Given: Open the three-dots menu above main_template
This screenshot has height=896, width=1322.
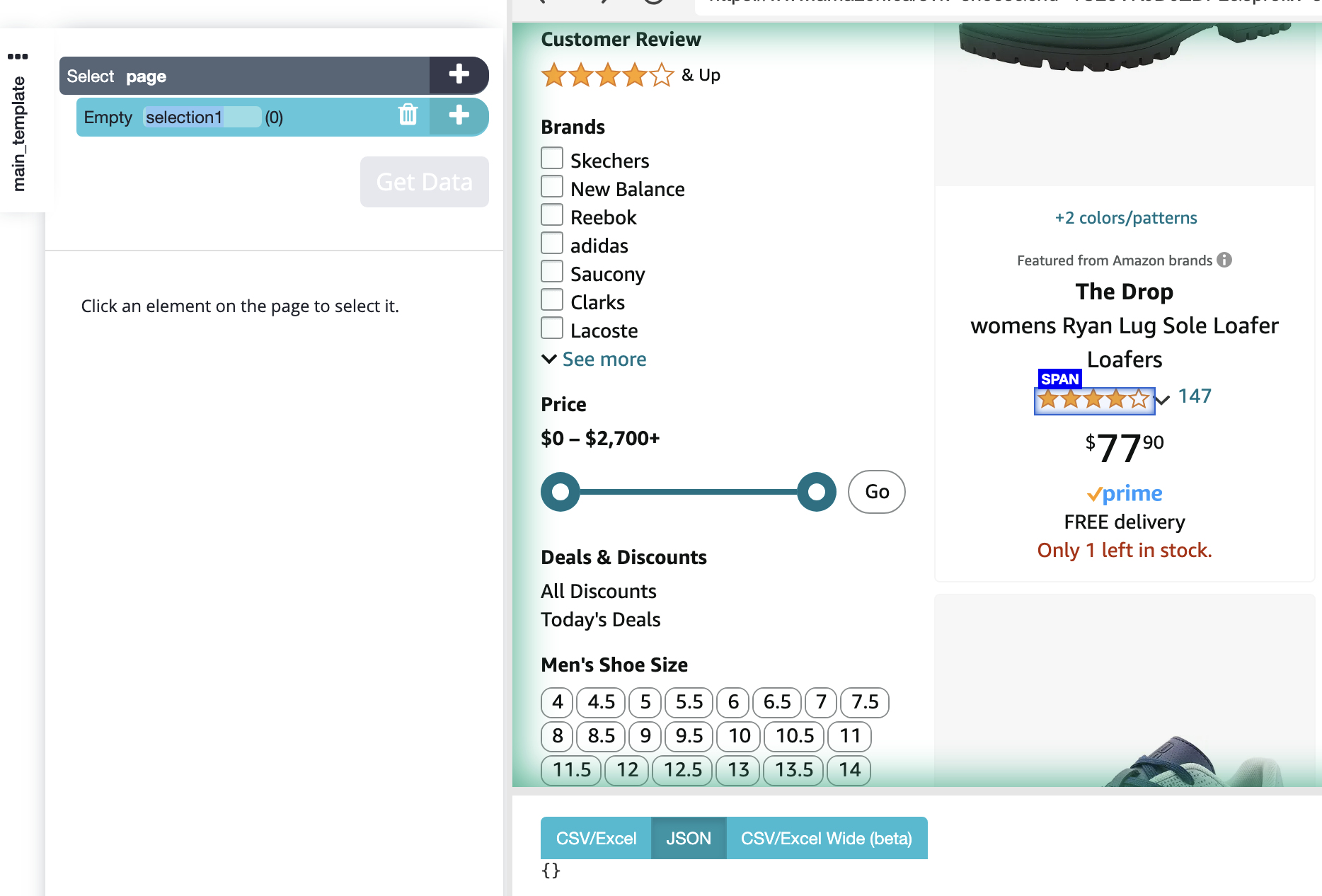Looking at the screenshot, I should click(18, 57).
